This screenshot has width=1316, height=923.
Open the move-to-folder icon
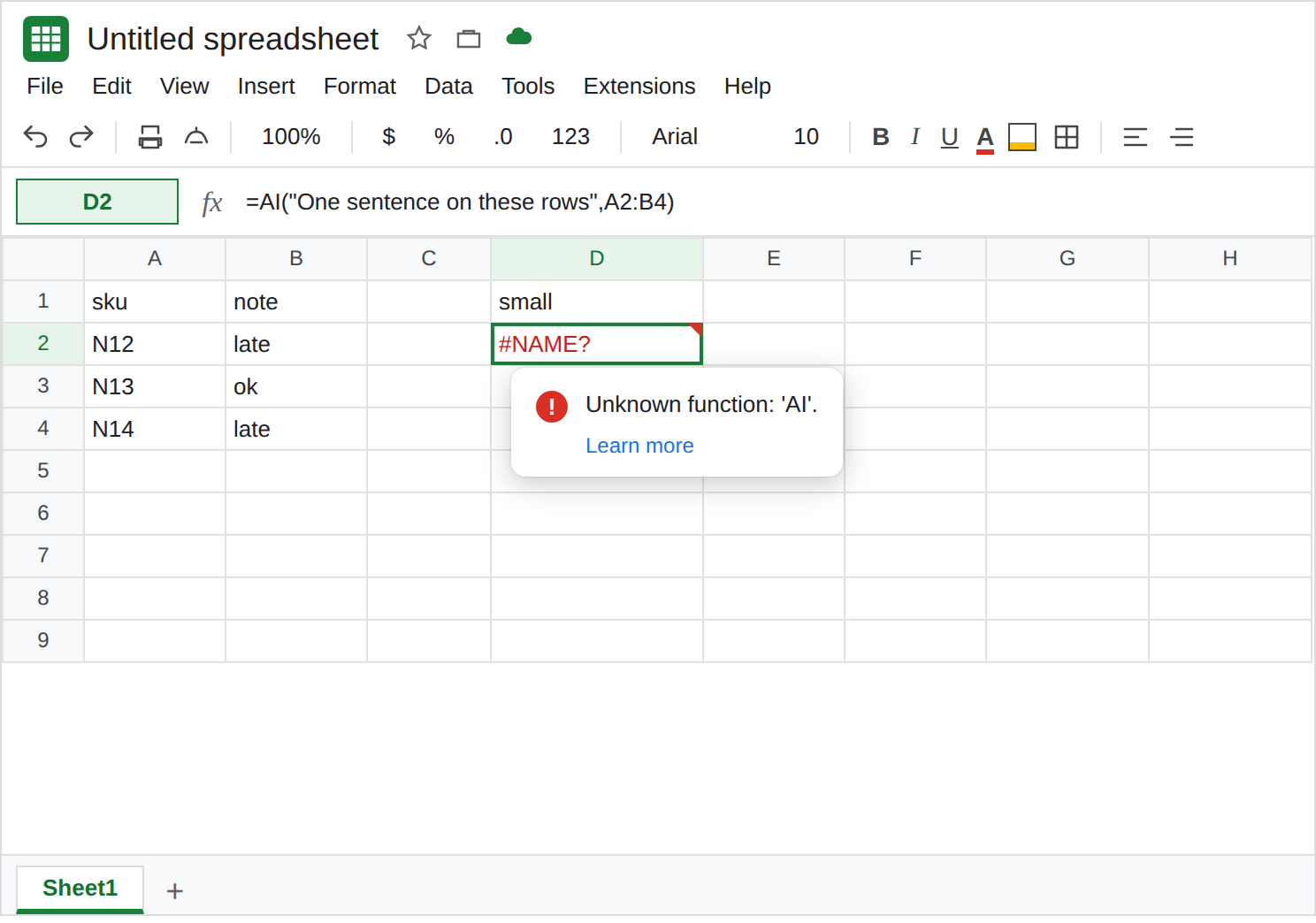coord(469,38)
